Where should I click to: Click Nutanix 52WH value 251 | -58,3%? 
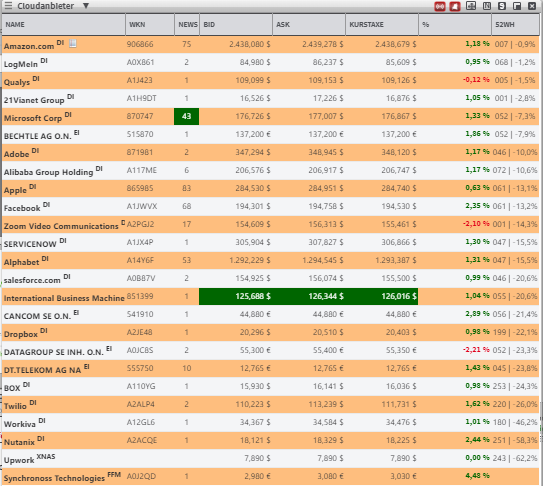coord(515,440)
